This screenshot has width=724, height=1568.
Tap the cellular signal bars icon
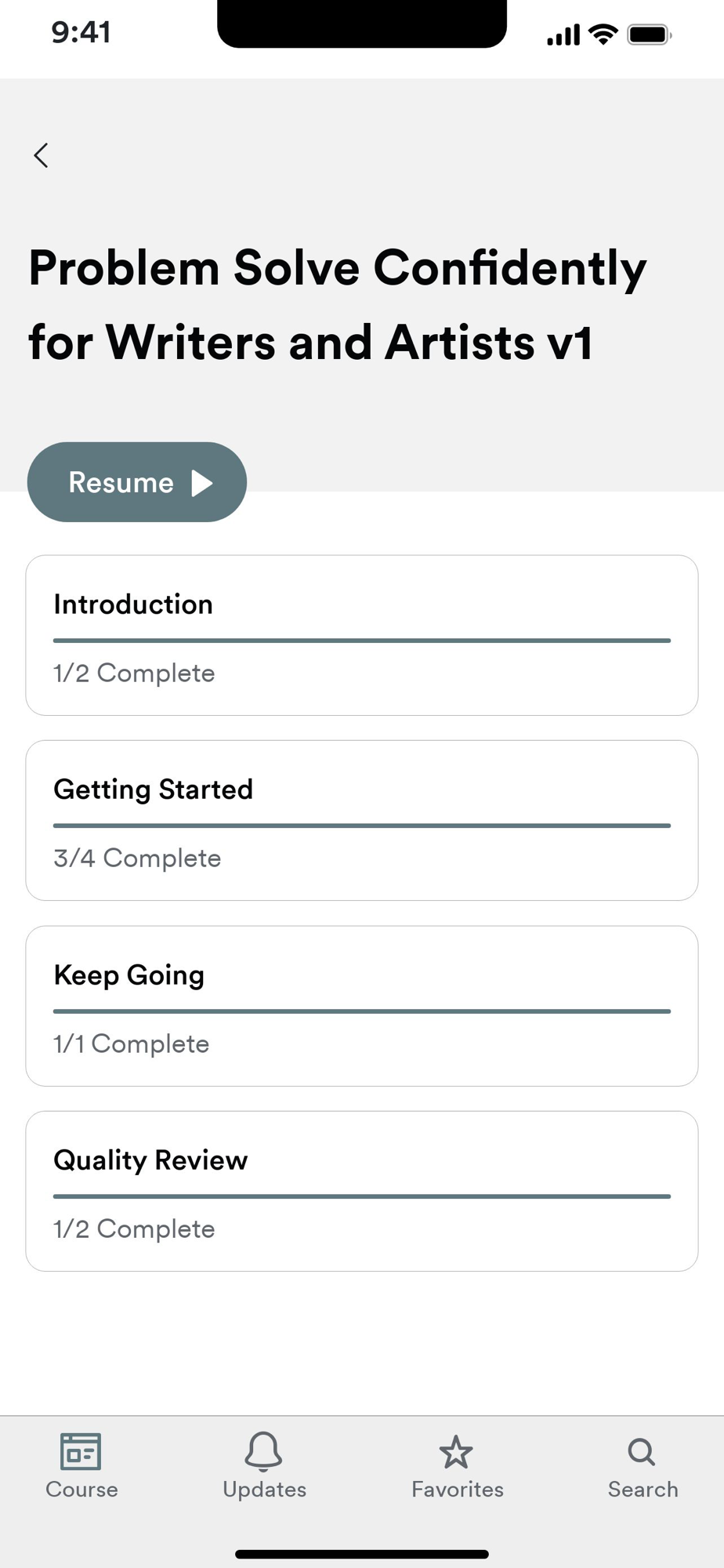click(563, 35)
